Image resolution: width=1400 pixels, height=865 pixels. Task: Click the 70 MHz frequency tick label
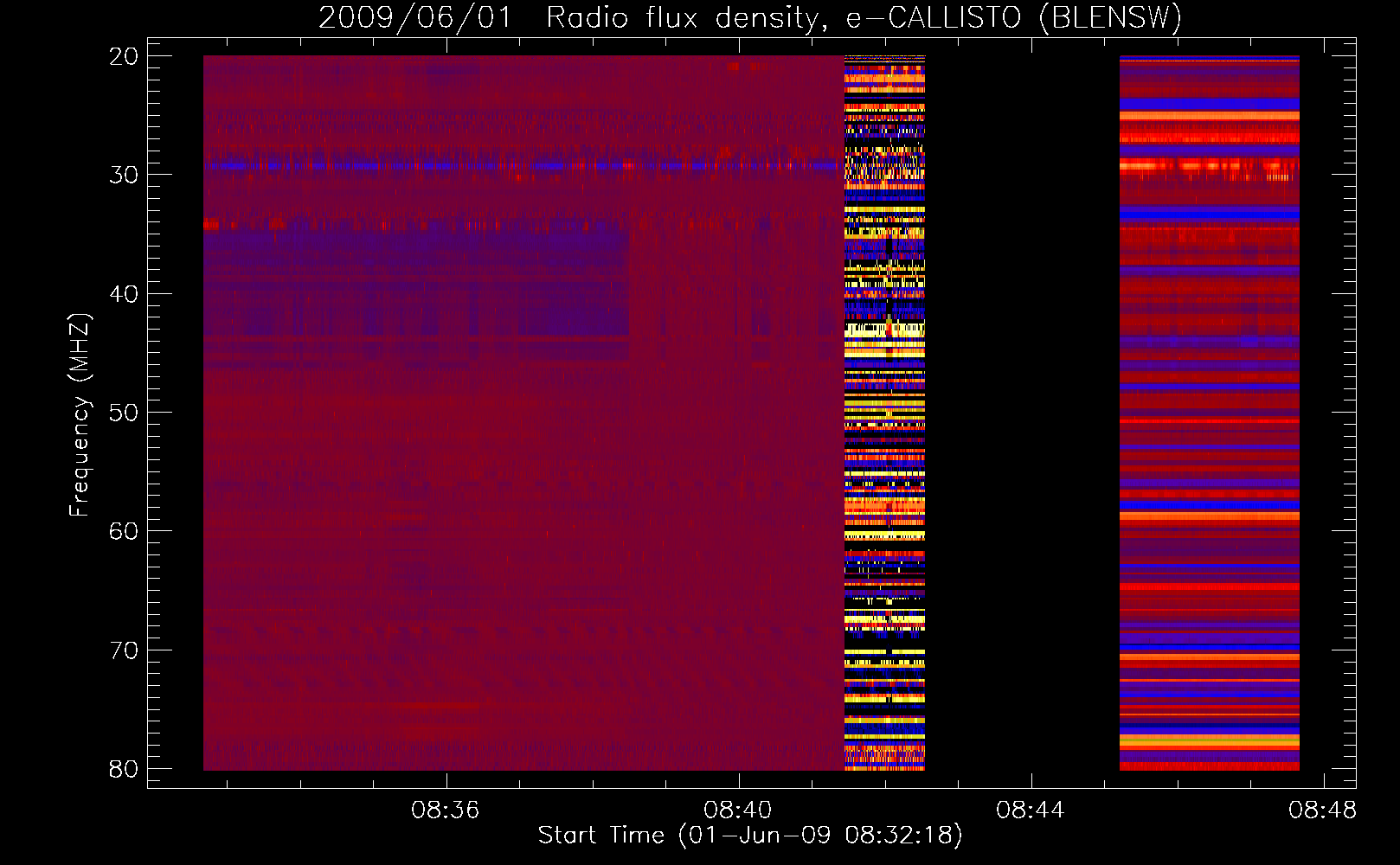point(124,650)
